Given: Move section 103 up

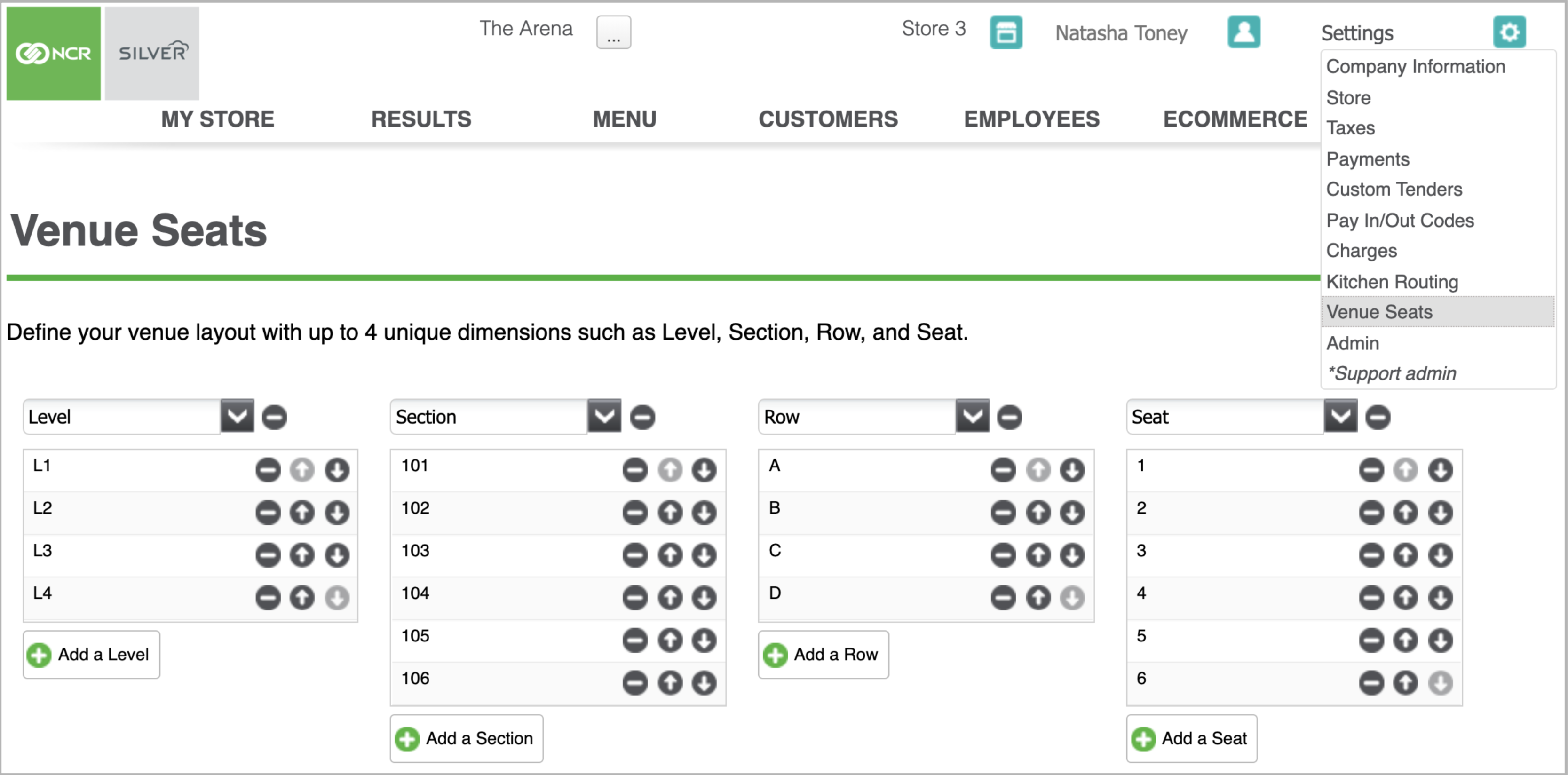Looking at the screenshot, I should pyautogui.click(x=670, y=555).
